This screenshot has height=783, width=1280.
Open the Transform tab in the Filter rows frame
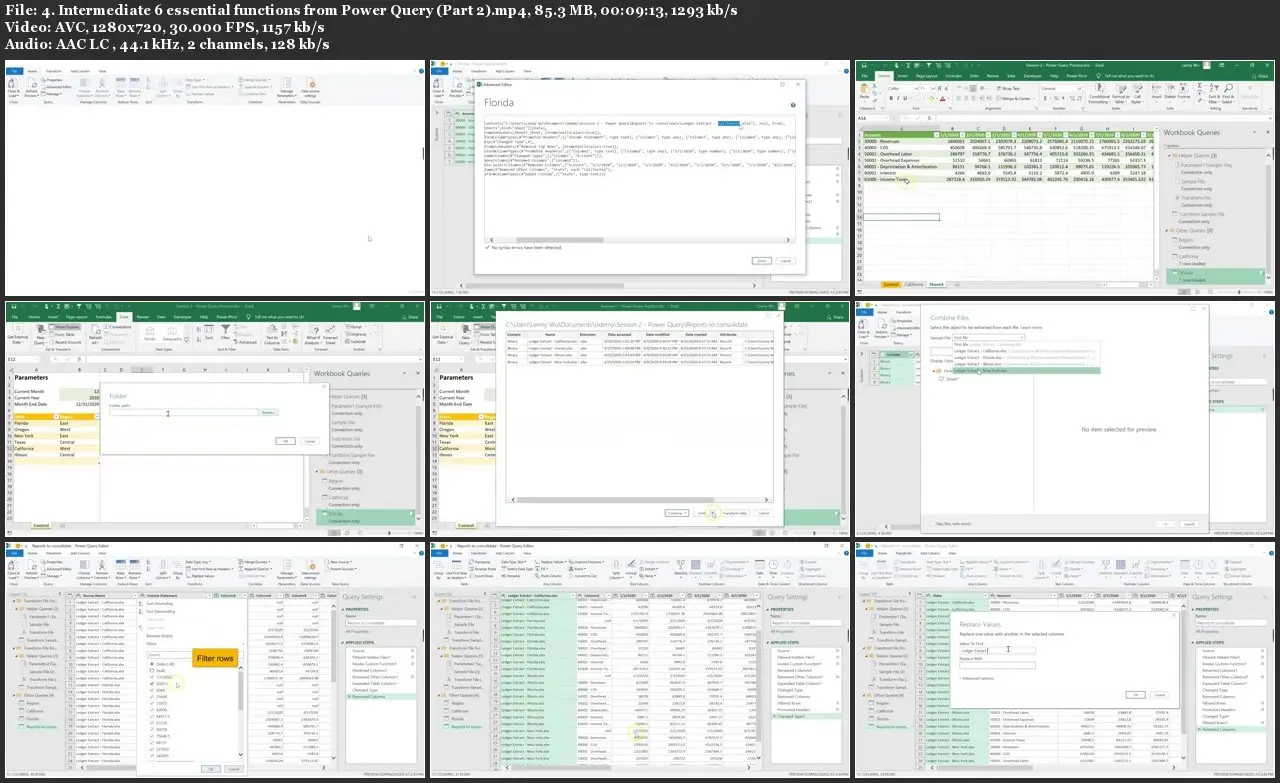point(53,553)
